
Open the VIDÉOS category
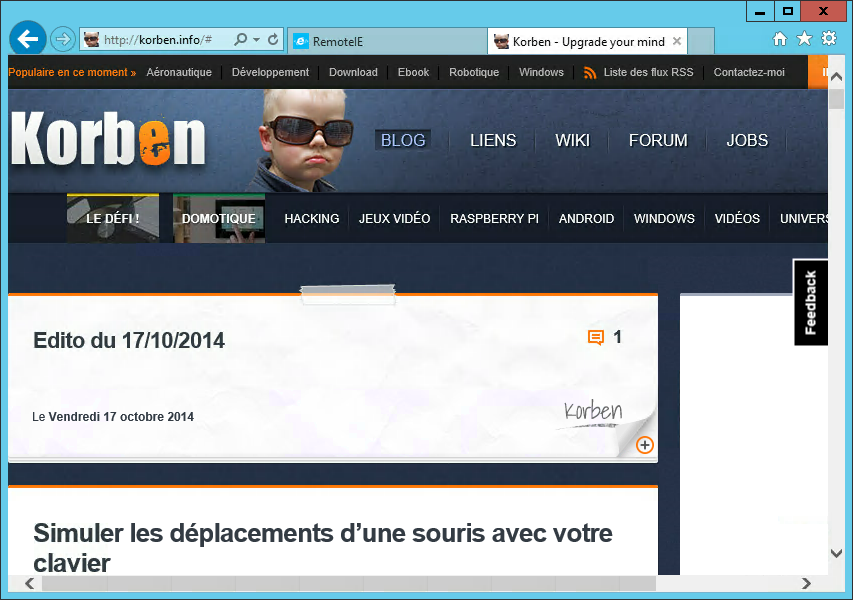point(737,219)
